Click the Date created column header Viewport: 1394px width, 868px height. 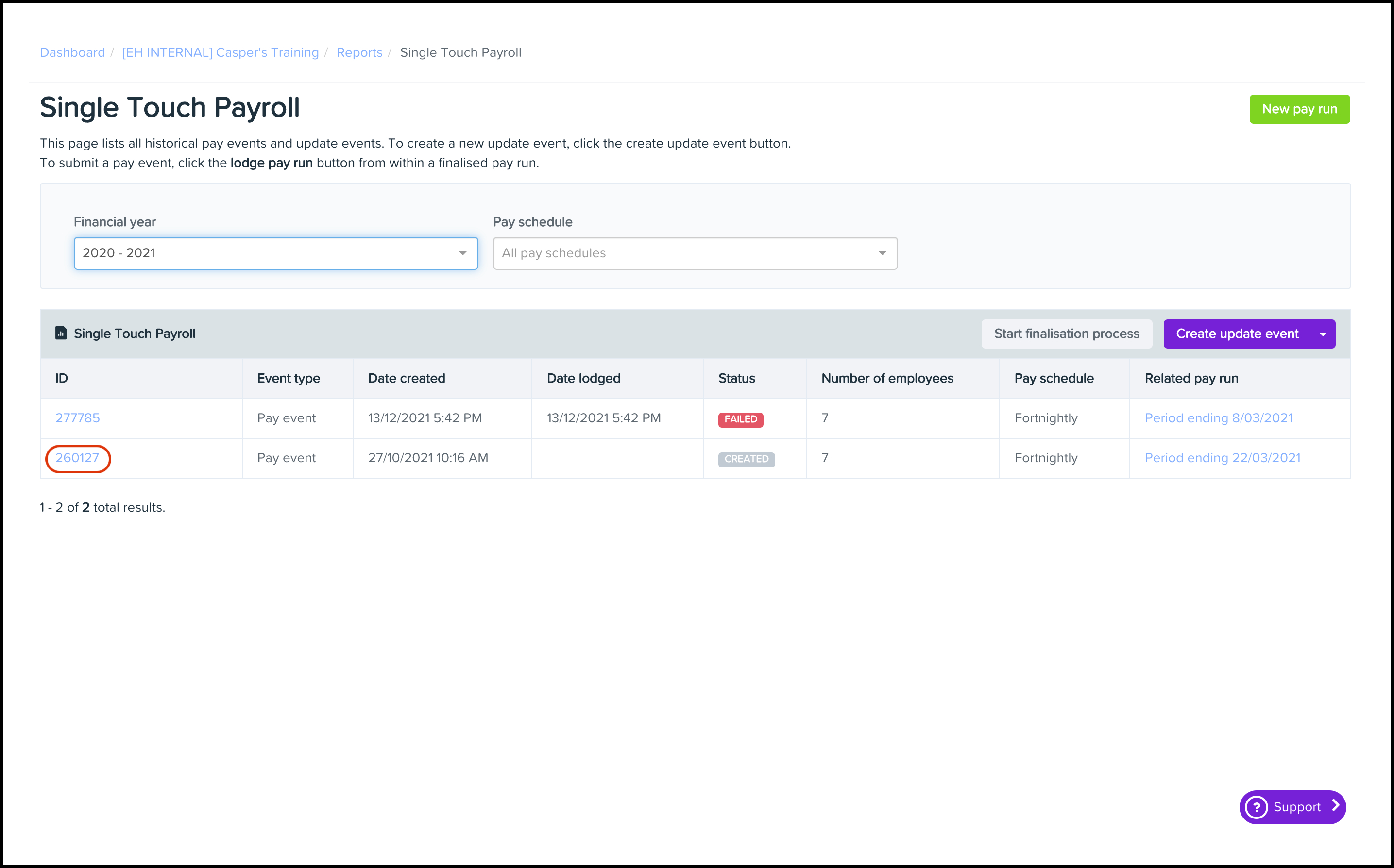(406, 378)
